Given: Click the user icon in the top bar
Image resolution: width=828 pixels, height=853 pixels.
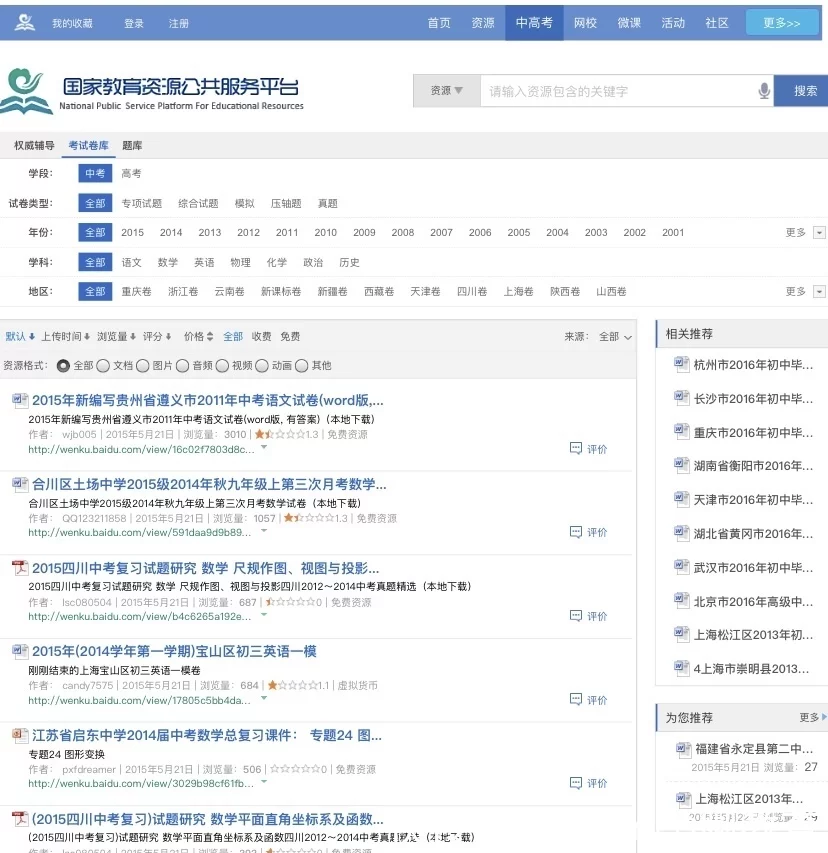Looking at the screenshot, I should coord(25,22).
